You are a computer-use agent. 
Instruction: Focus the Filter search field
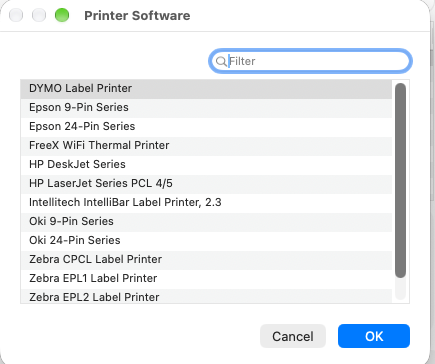(x=310, y=61)
